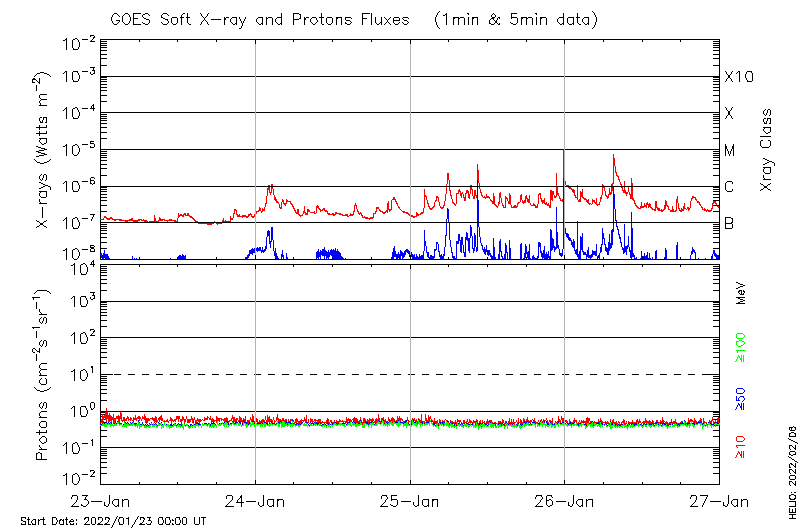Viewport: 800px width, 530px height.
Task: Click the Xray Class axis title
Action: tap(767, 150)
